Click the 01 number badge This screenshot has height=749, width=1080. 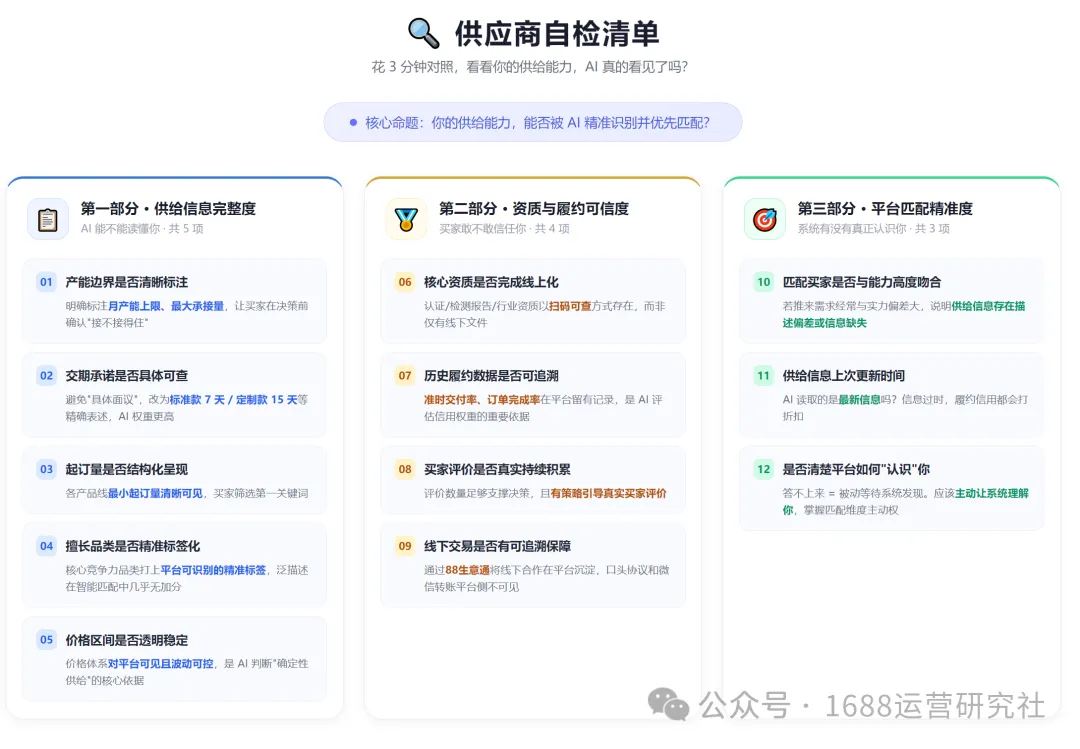pyautogui.click(x=46, y=282)
